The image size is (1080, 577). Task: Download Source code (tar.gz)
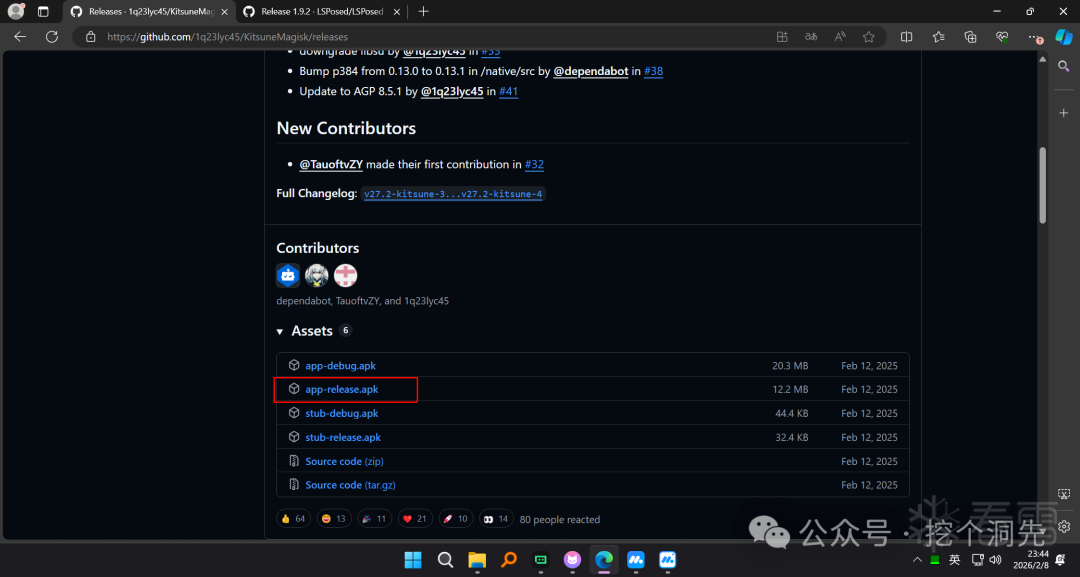pyautogui.click(x=350, y=485)
